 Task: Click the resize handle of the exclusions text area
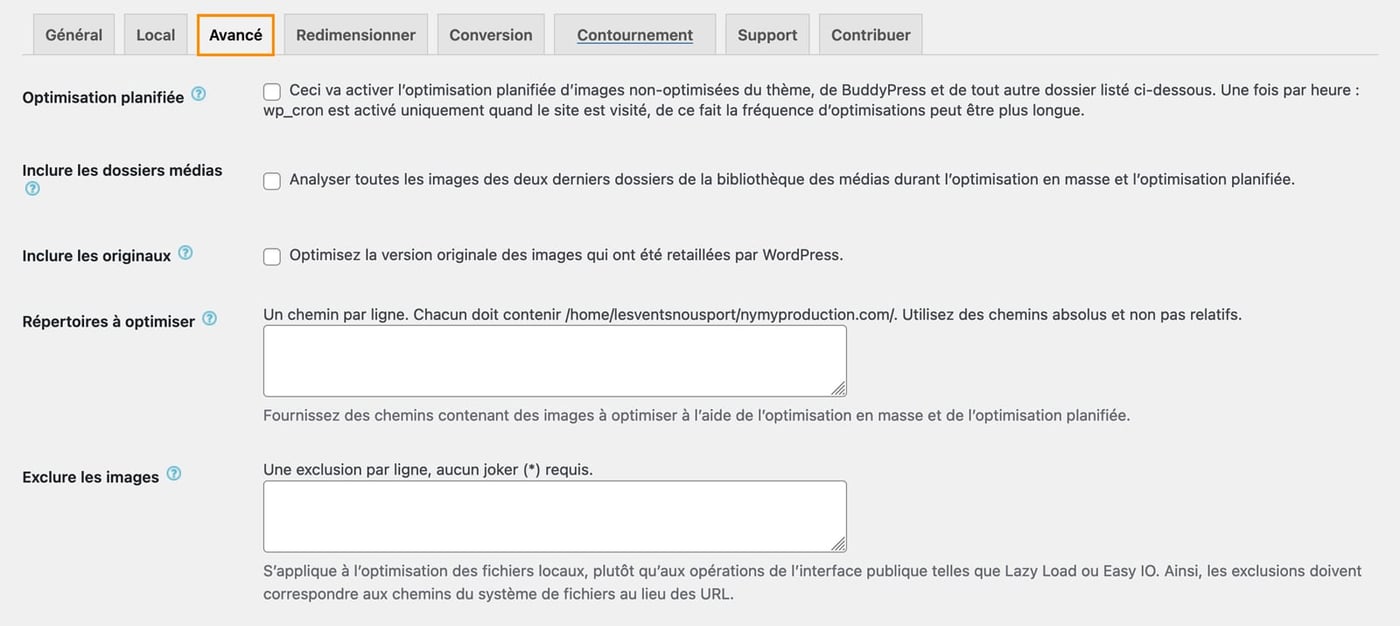click(839, 543)
